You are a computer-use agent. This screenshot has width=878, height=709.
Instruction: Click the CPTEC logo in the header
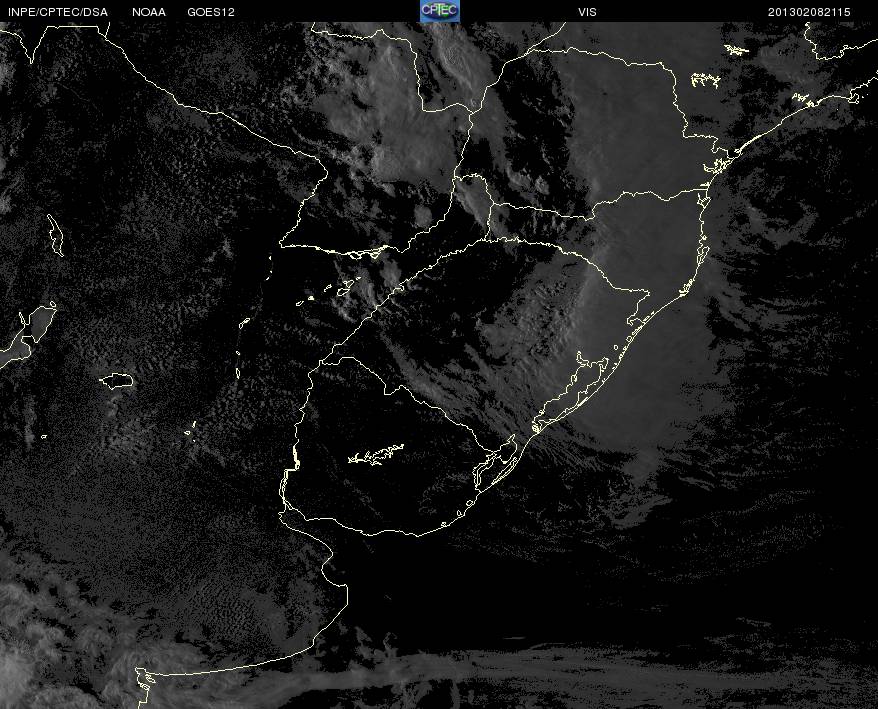[x=440, y=11]
